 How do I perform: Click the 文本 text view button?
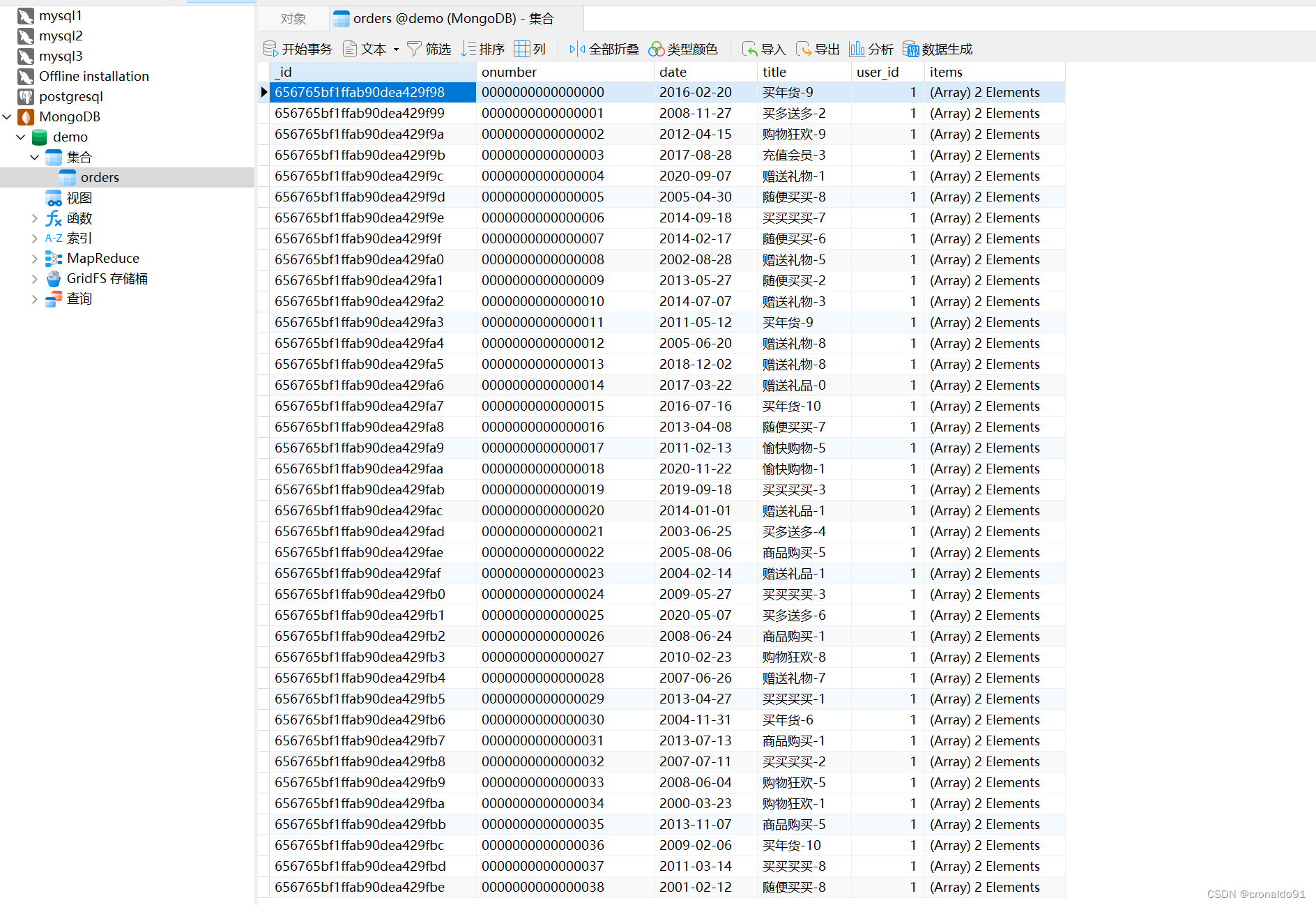coord(364,49)
